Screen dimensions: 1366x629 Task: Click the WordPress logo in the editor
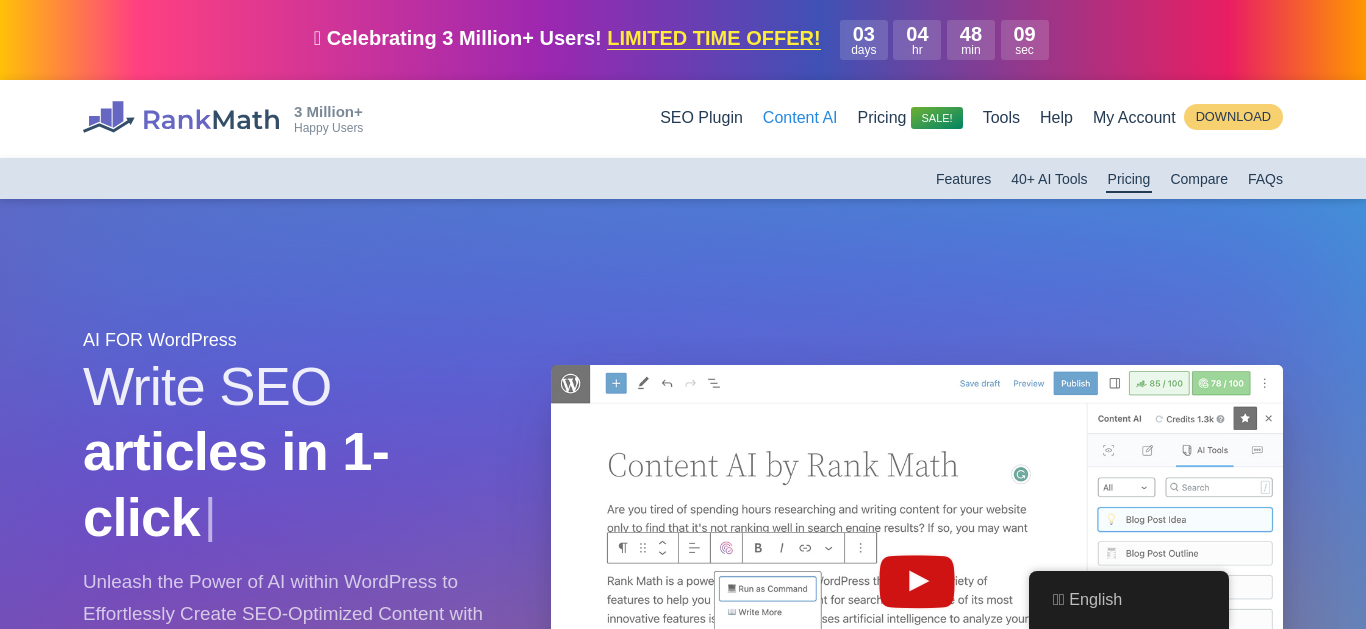click(x=571, y=384)
